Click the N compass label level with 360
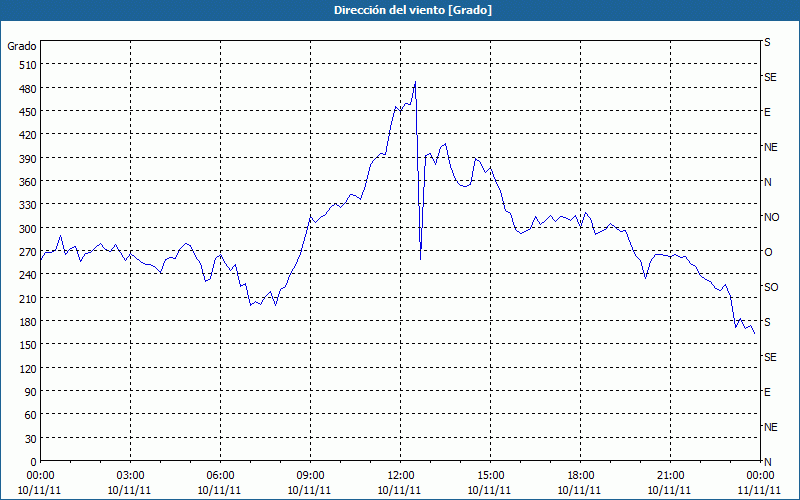This screenshot has width=800, height=500. (767, 182)
